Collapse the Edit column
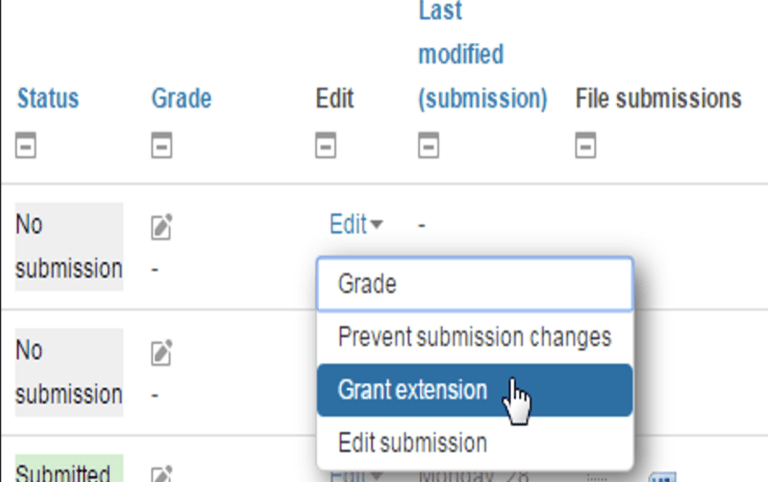 (326, 148)
